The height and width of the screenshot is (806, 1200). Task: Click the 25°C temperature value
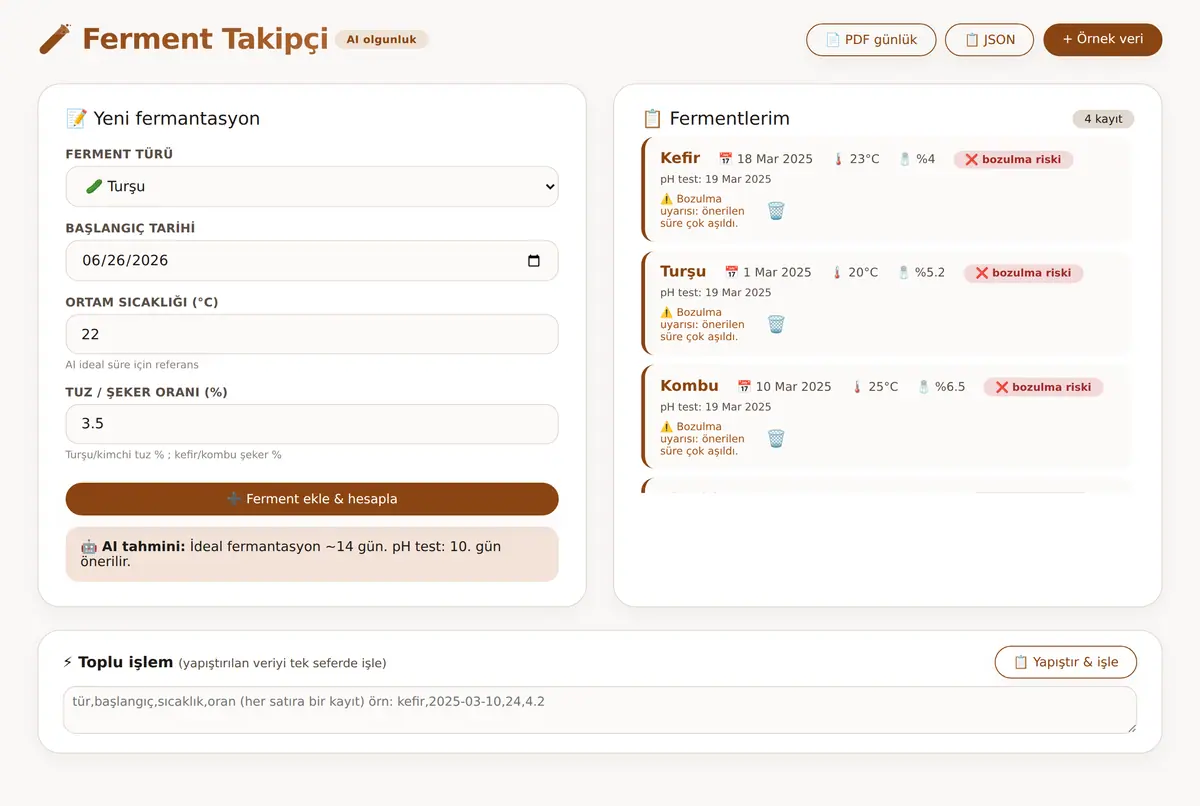pos(875,387)
